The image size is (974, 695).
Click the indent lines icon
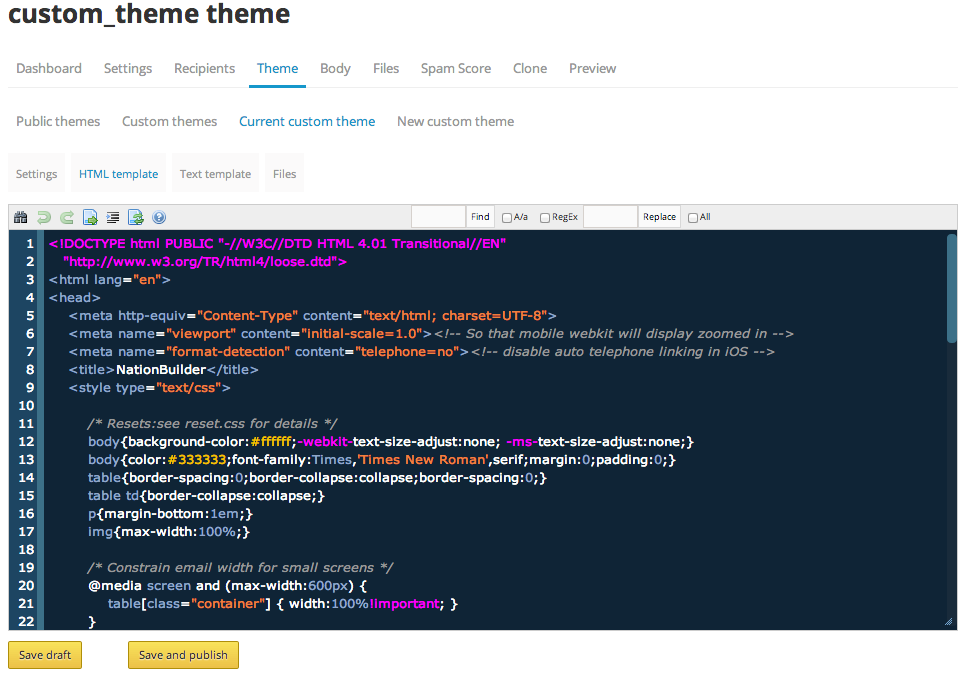point(113,217)
